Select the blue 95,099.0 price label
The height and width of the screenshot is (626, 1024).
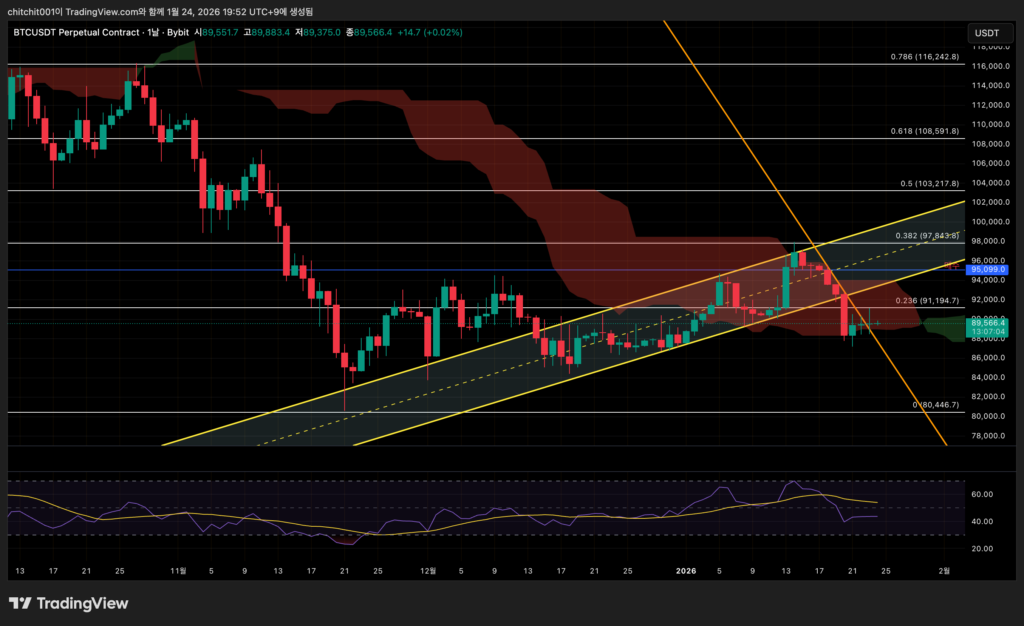(x=988, y=270)
